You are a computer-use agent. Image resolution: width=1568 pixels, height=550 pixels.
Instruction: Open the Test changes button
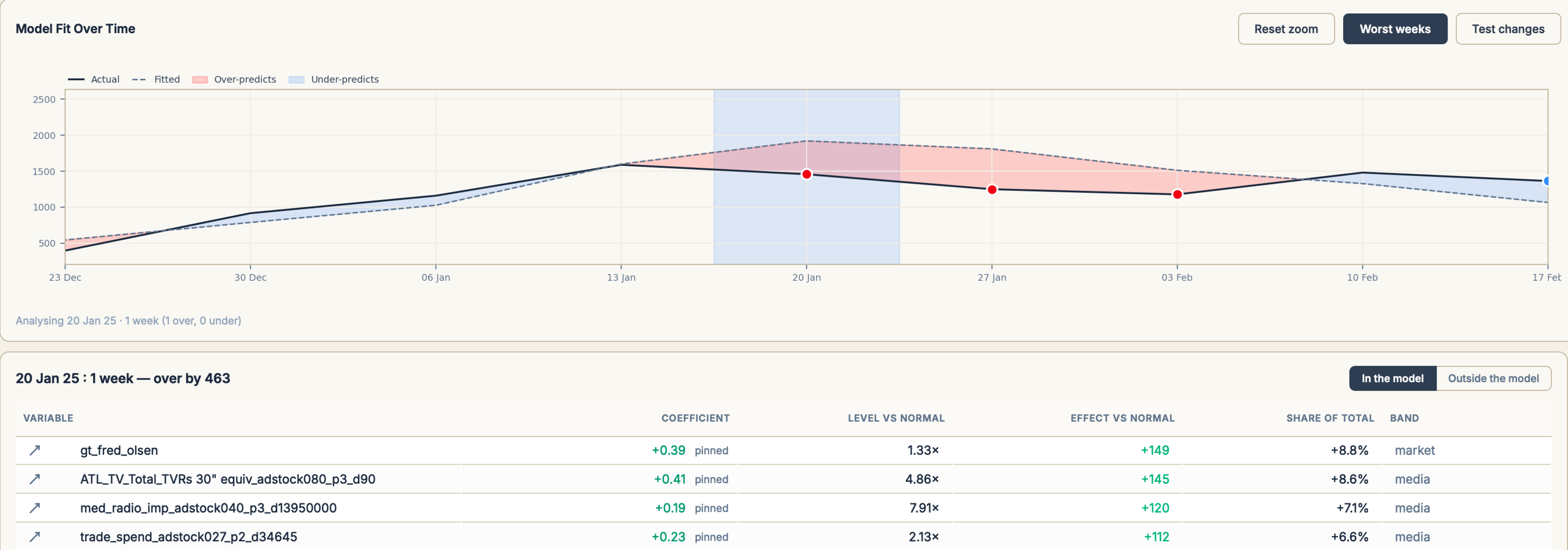(x=1508, y=29)
